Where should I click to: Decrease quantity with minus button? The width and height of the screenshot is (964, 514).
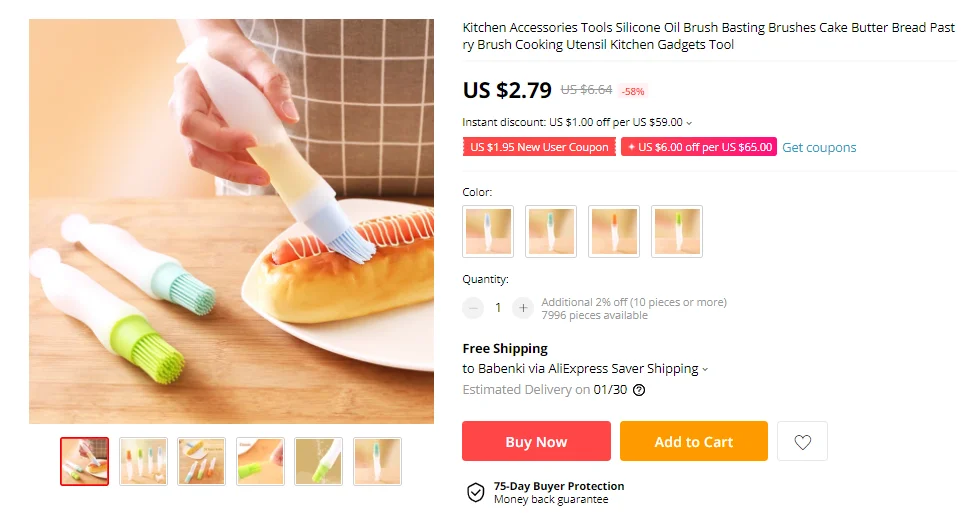click(473, 308)
